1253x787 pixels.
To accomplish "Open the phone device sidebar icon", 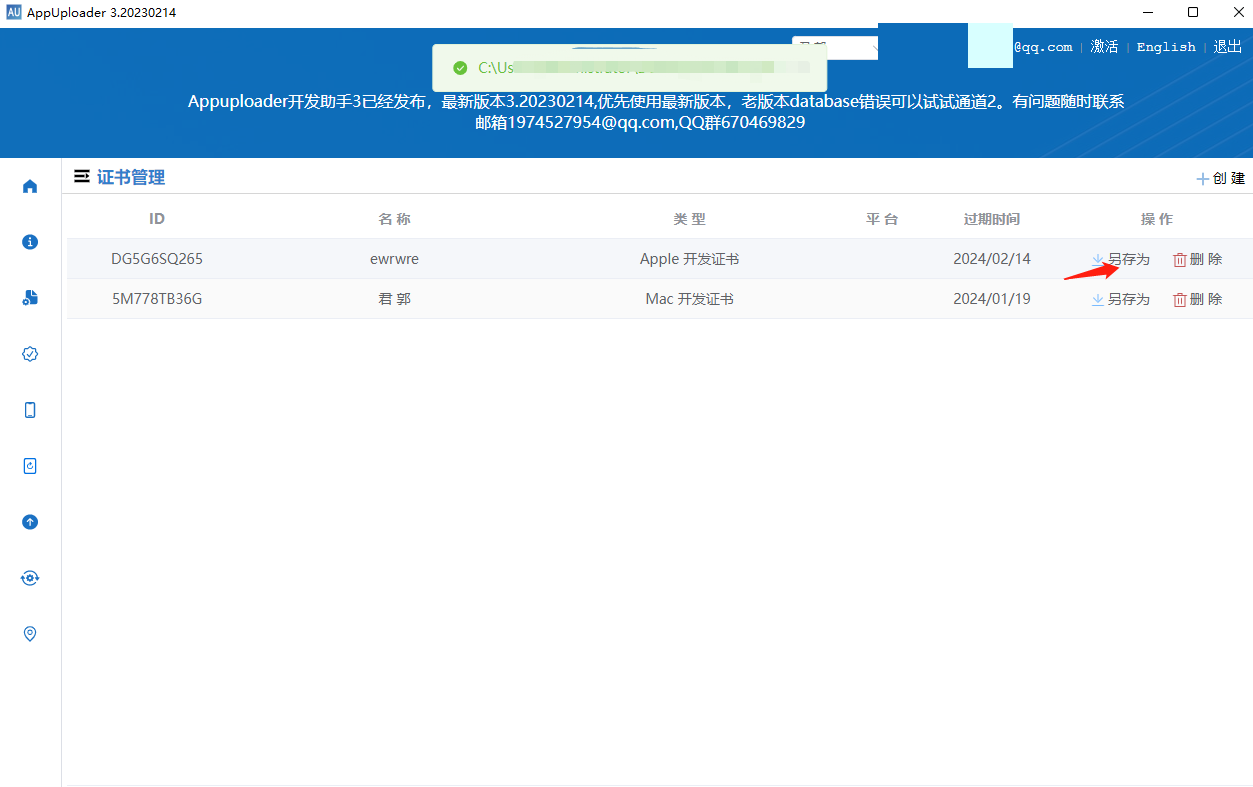I will (x=30, y=410).
